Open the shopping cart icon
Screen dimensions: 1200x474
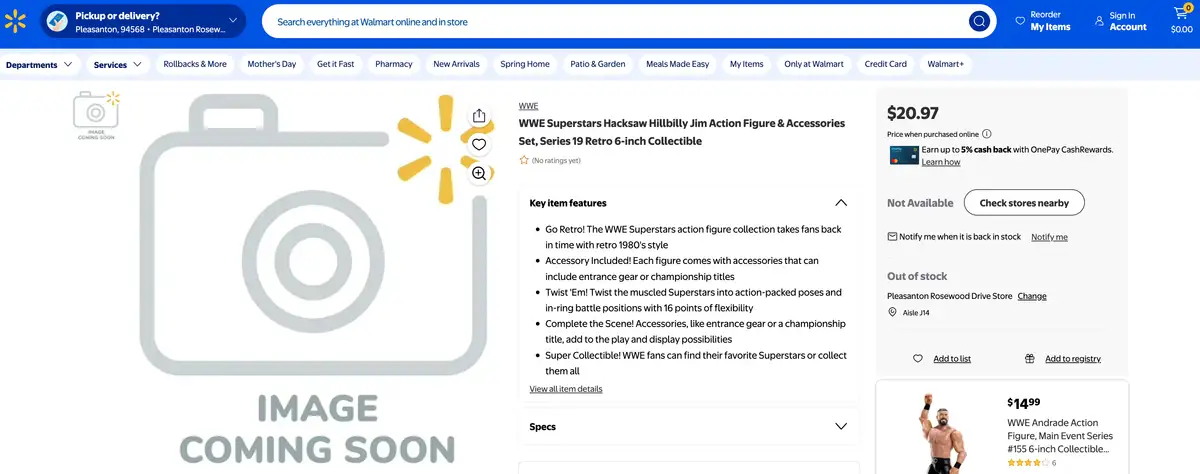tap(1181, 21)
